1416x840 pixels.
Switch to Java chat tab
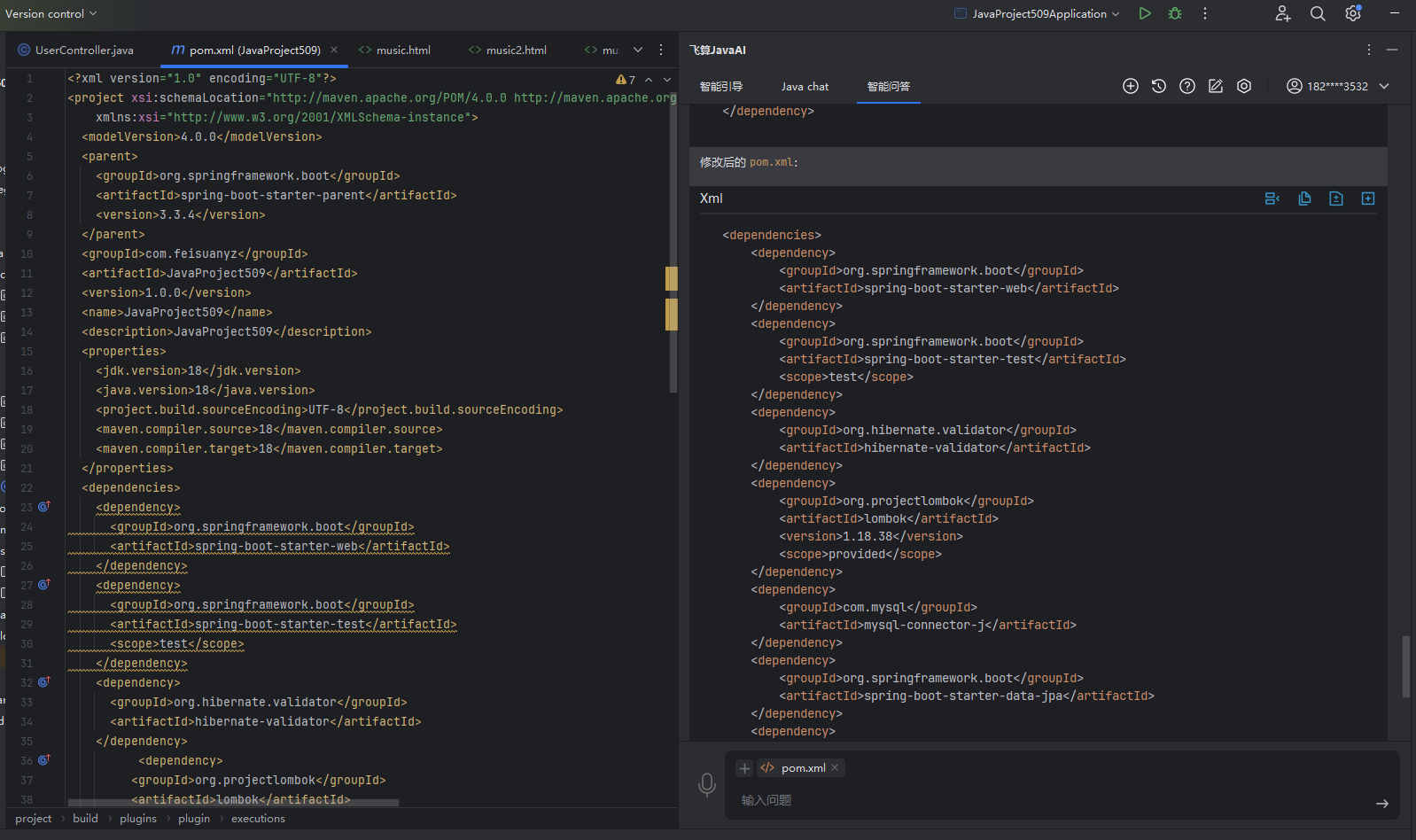805,86
